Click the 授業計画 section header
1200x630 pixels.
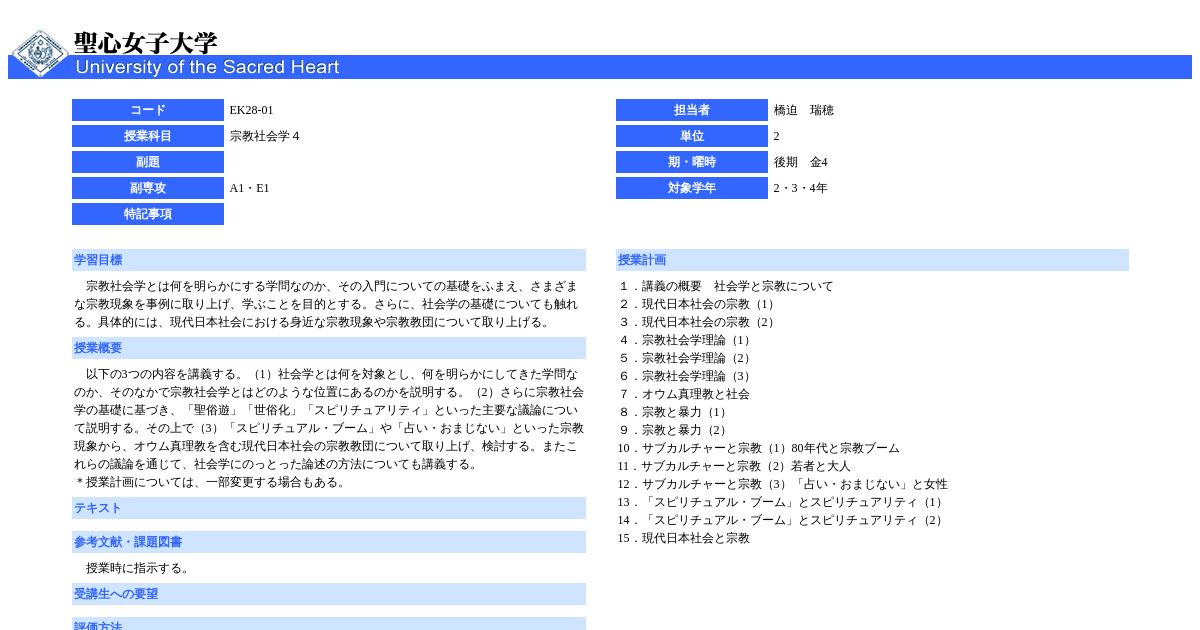pyautogui.click(x=872, y=260)
